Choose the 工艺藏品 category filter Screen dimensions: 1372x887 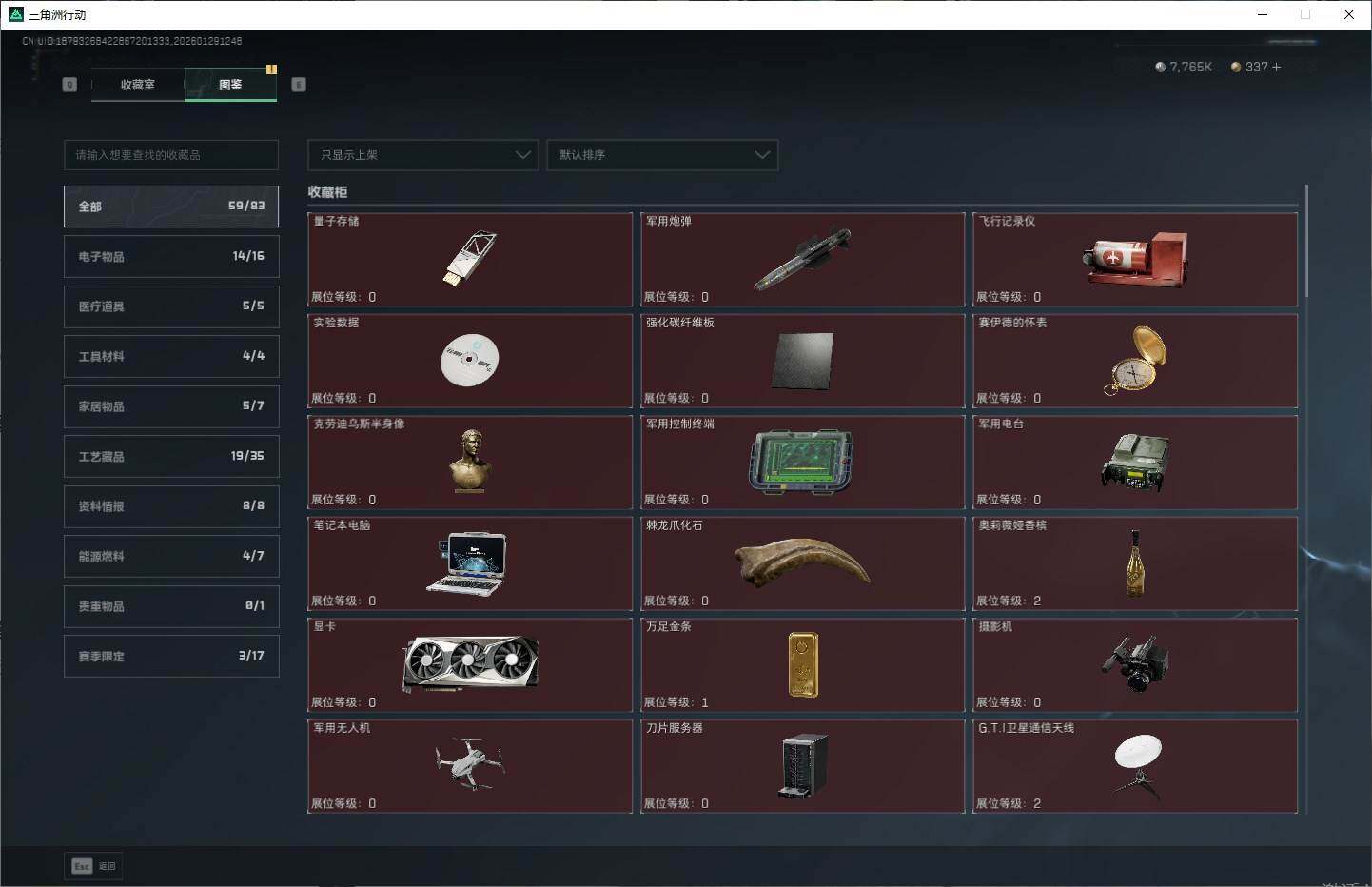(171, 456)
